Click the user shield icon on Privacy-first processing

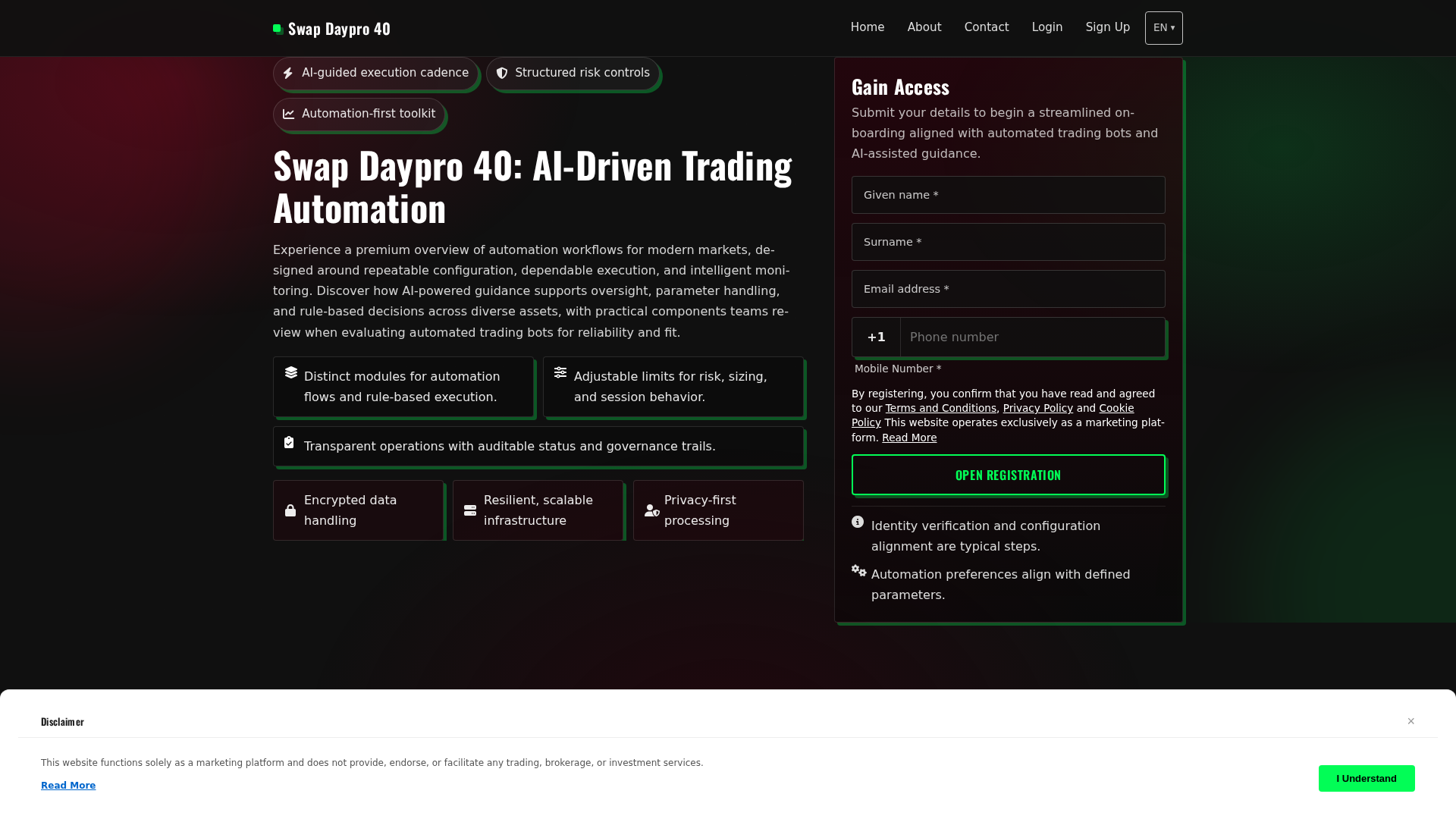(x=652, y=510)
